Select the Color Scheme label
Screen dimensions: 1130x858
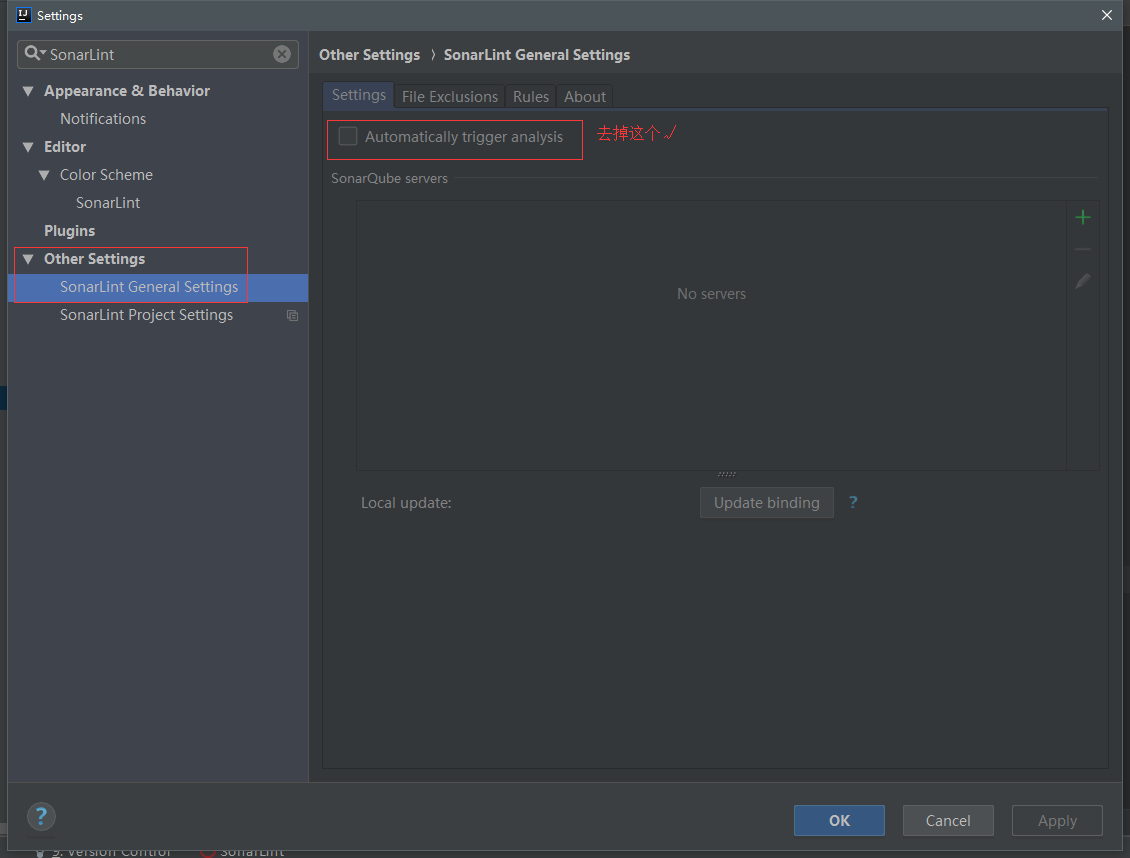click(106, 175)
